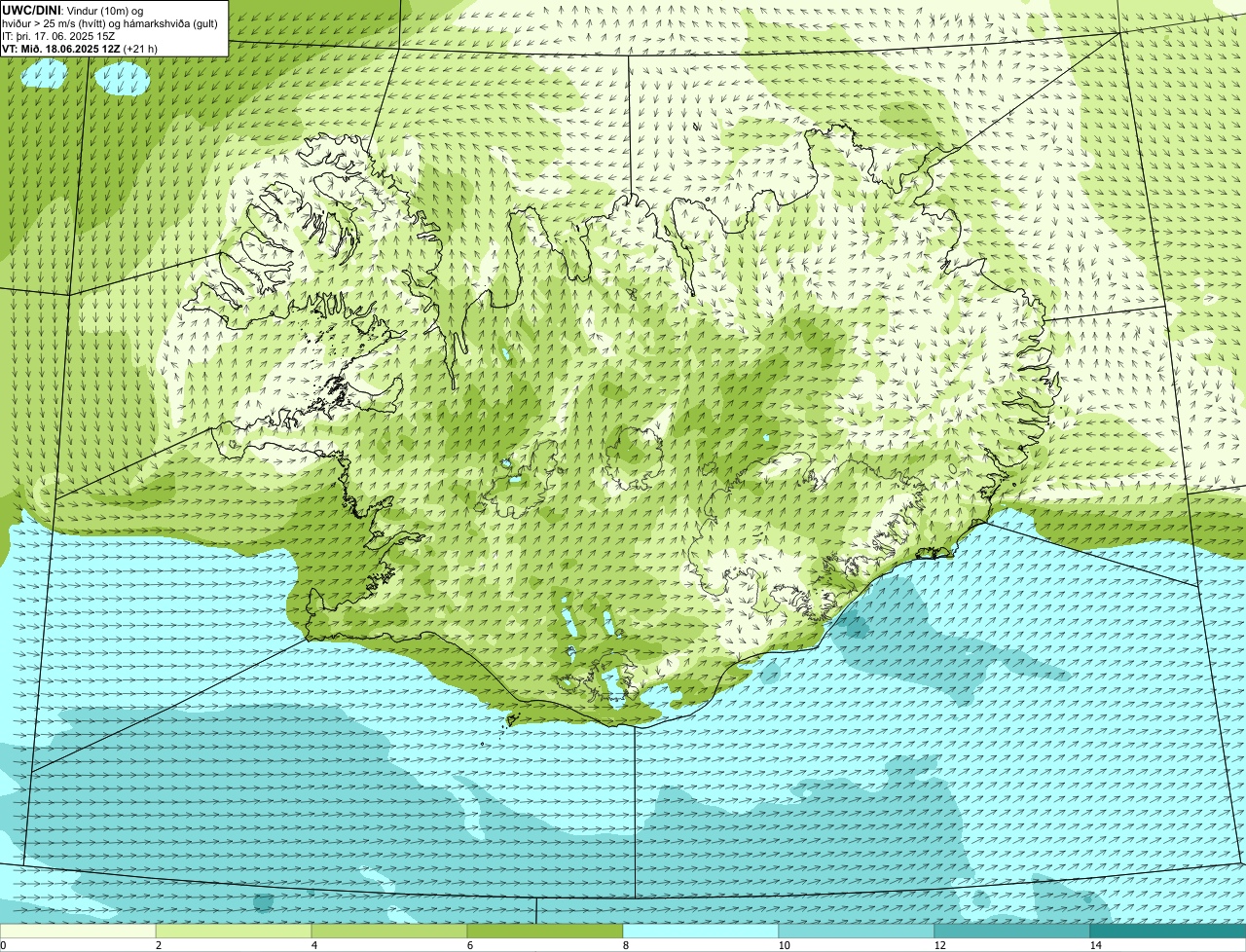Viewport: 1246px width, 952px height.
Task: Click the legend scale value "12"
Action: pyautogui.click(x=939, y=945)
